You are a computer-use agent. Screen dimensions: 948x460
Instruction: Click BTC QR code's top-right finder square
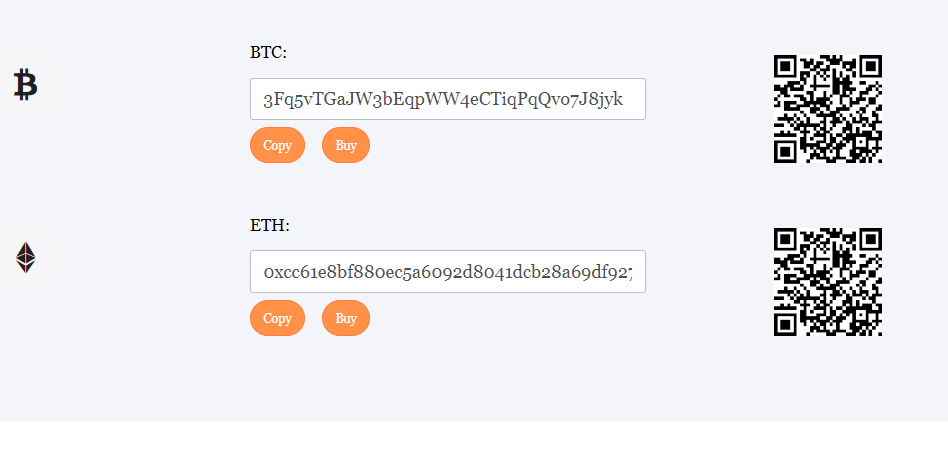(871, 66)
